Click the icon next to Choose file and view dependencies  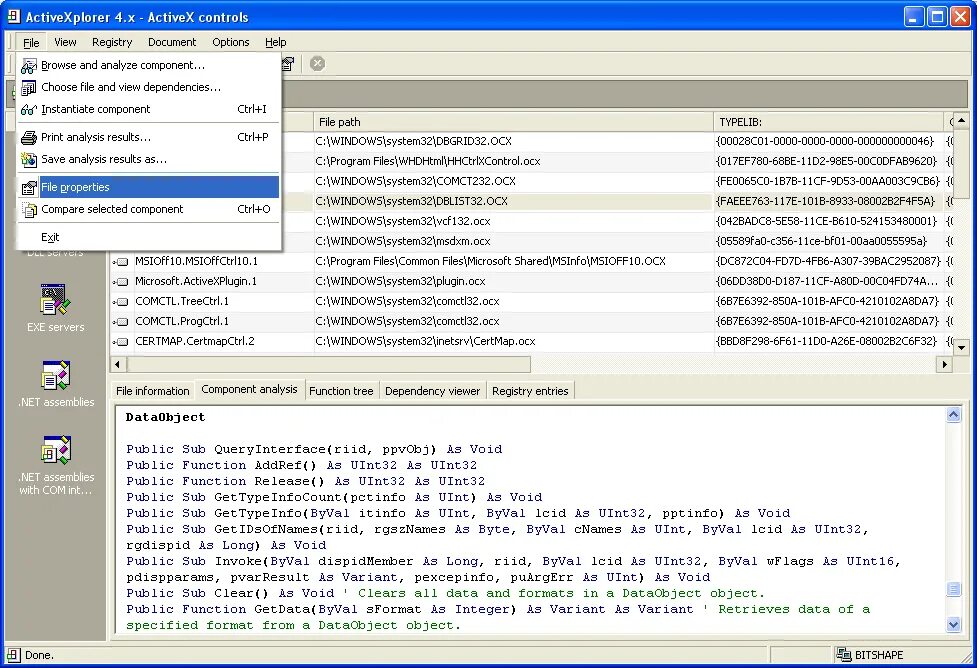pyautogui.click(x=29, y=88)
